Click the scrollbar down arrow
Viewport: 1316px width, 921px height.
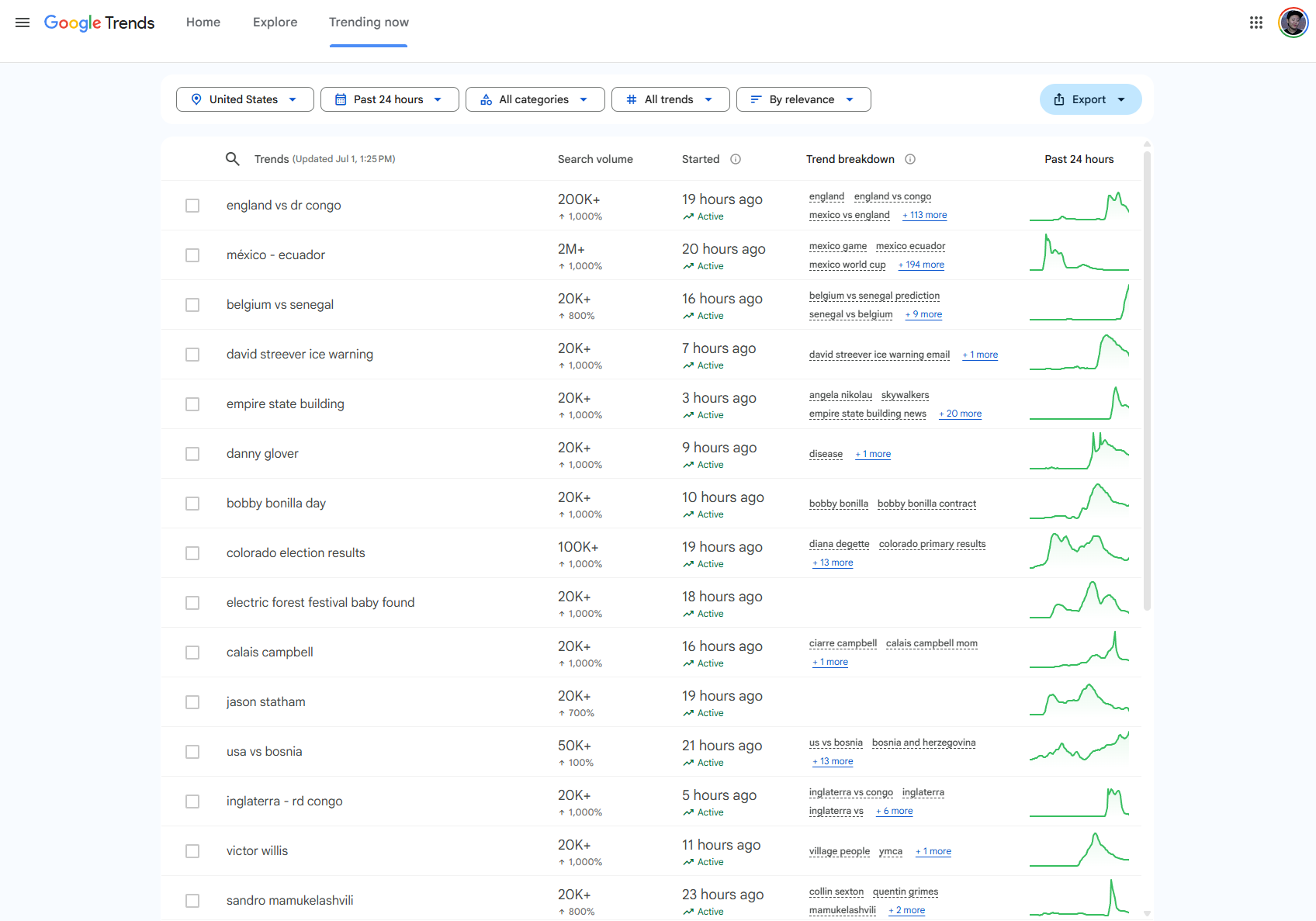[x=1147, y=913]
